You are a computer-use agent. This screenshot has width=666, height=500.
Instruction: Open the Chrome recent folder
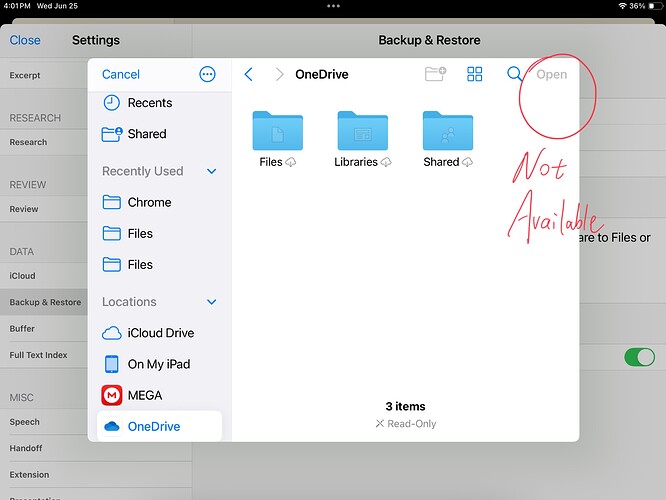(159, 202)
